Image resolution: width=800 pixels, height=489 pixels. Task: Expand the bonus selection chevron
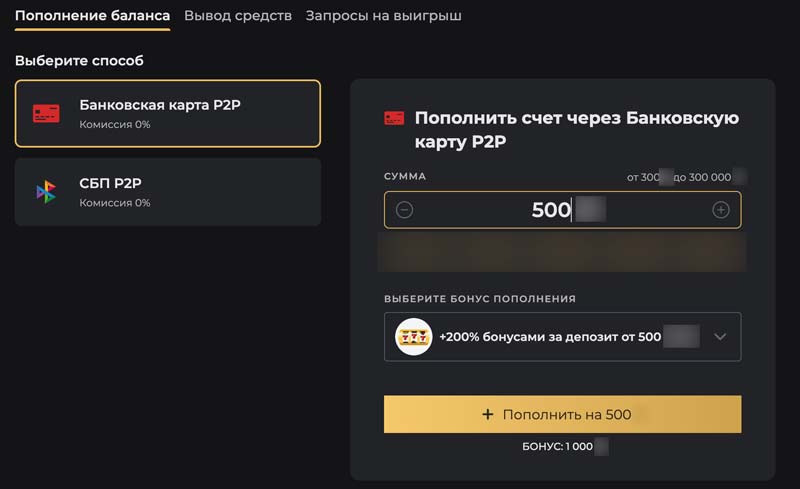720,337
